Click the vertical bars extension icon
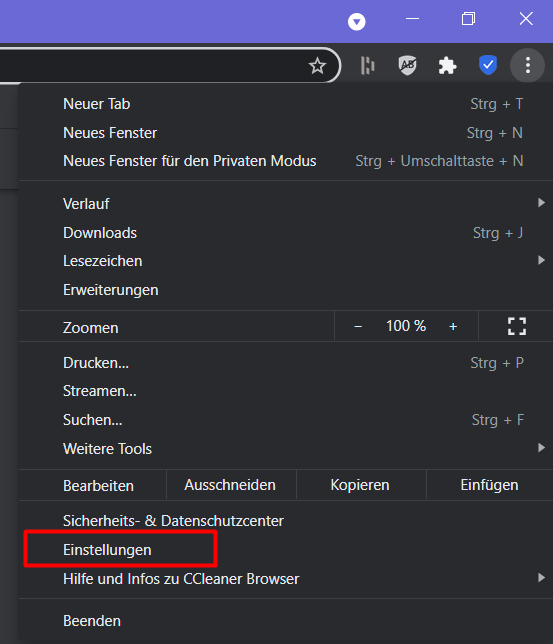This screenshot has width=553, height=644. [x=367, y=65]
